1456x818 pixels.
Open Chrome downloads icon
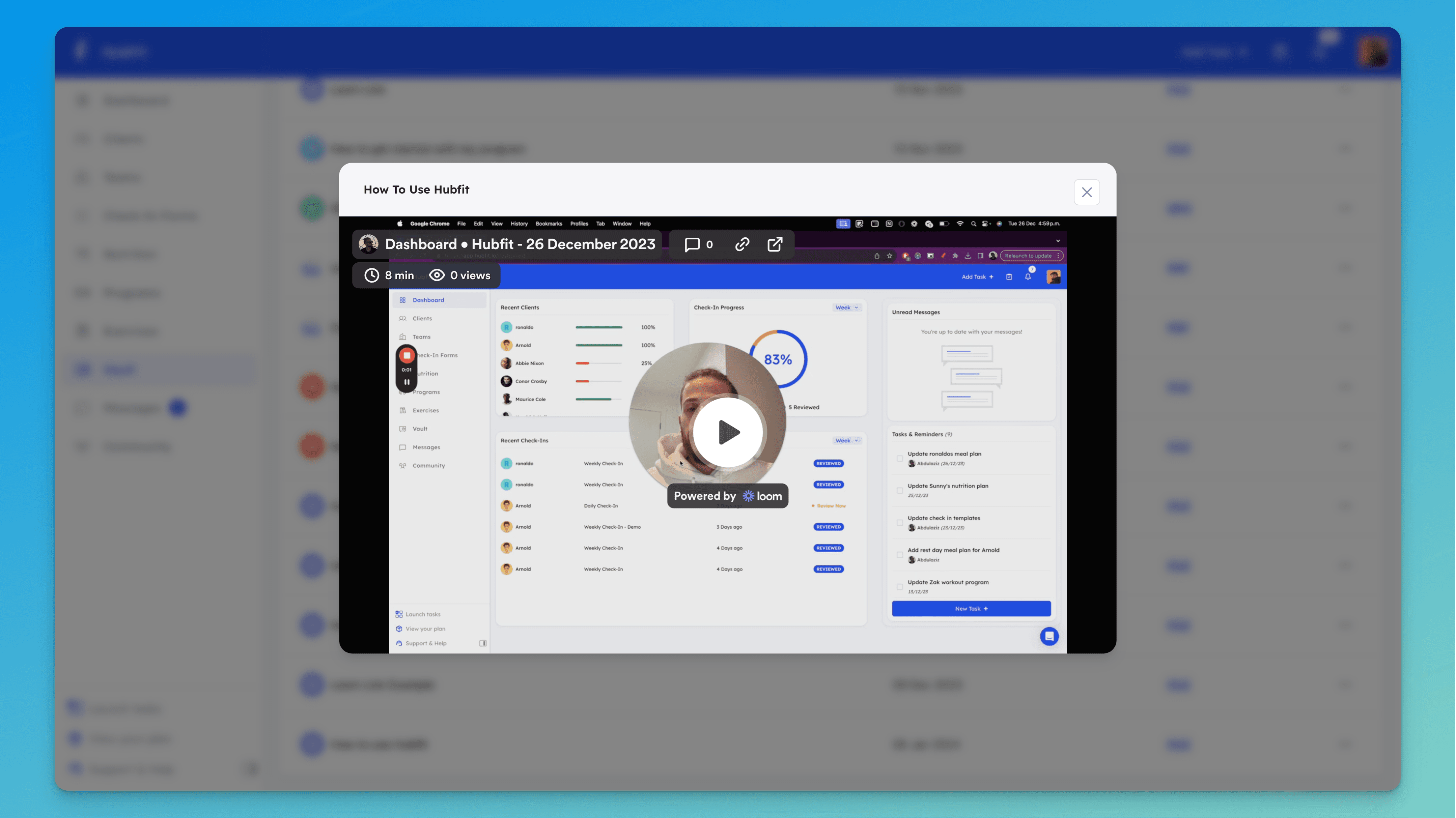(968, 256)
